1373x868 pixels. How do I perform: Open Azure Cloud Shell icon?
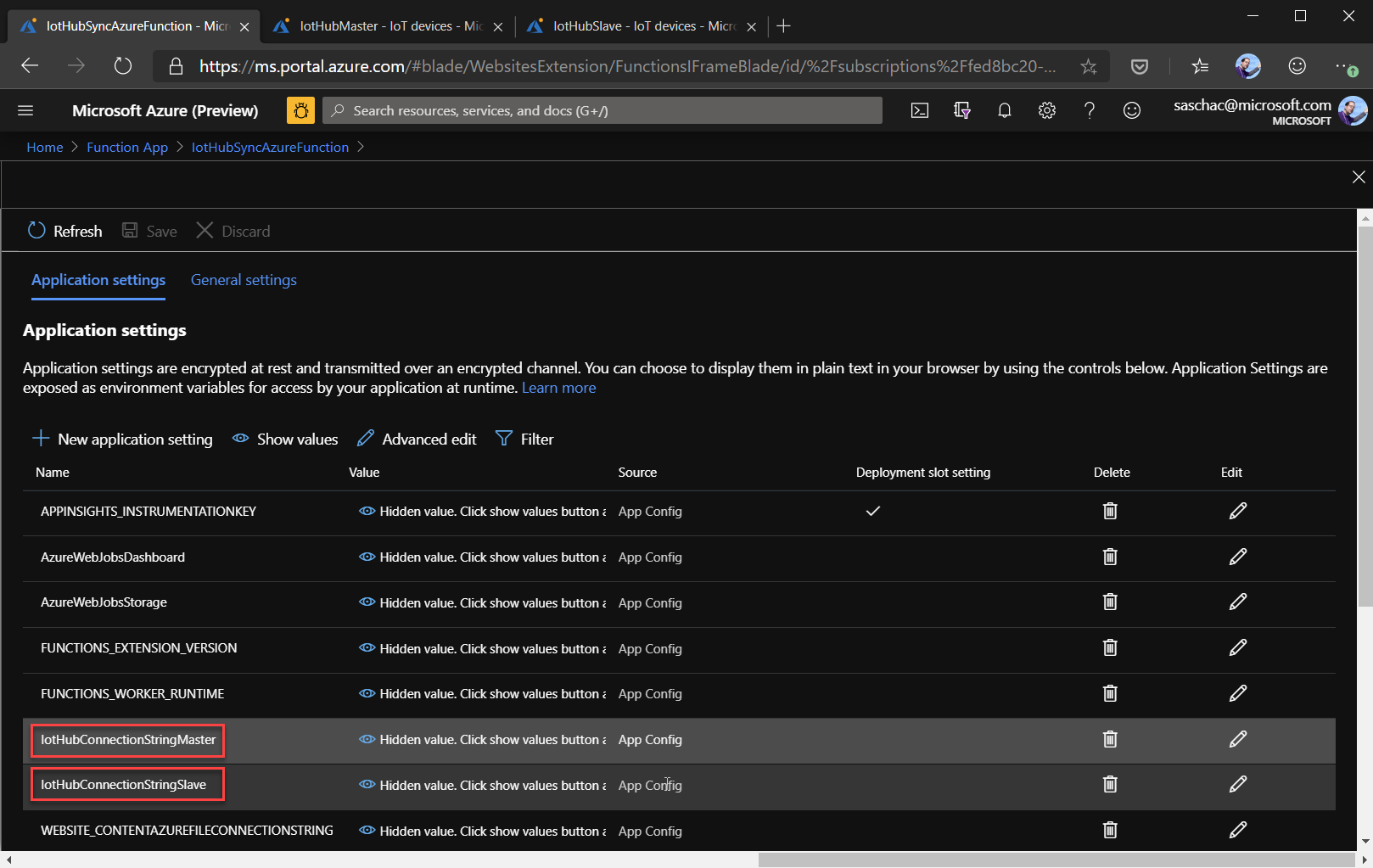click(920, 110)
